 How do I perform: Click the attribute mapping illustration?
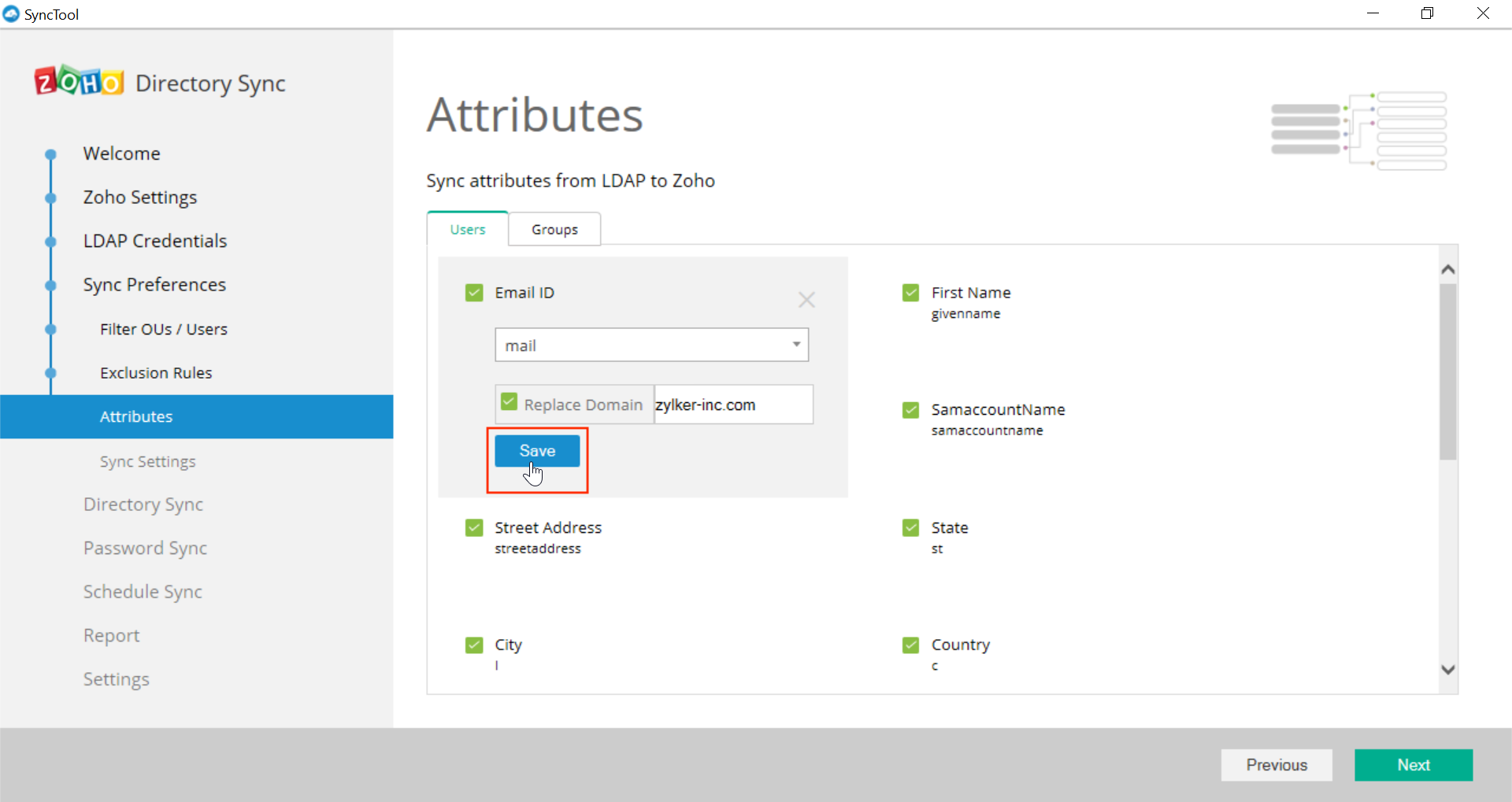coord(1360,130)
